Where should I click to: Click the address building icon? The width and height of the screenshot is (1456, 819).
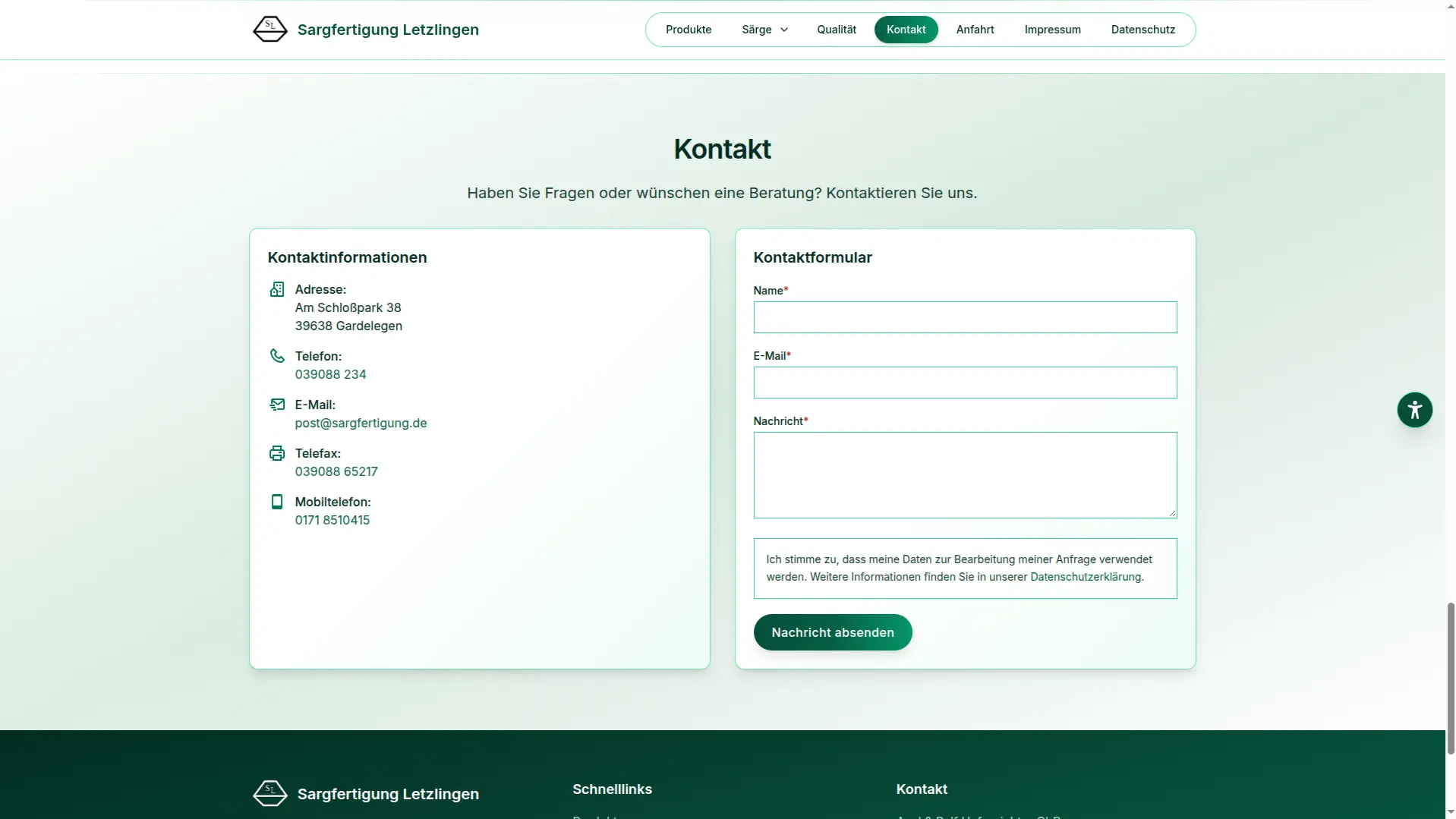click(x=277, y=289)
